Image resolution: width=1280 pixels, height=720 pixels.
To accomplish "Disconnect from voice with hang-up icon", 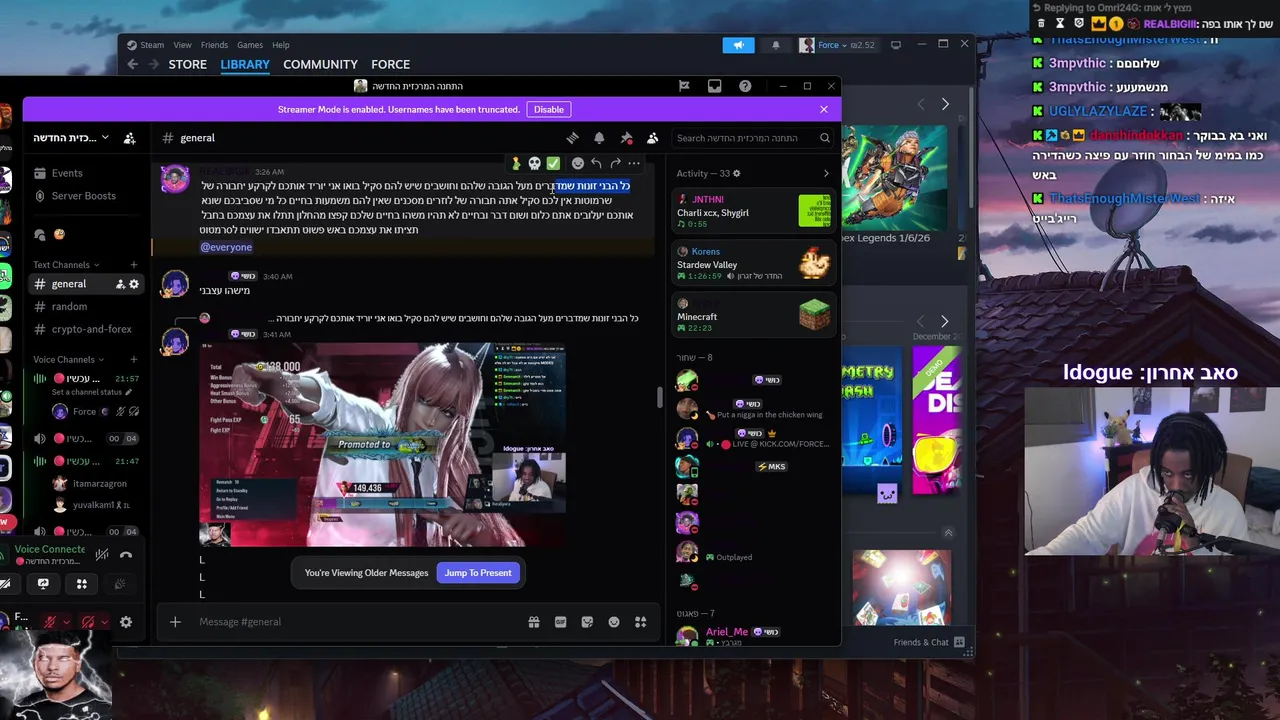I will coord(126,554).
